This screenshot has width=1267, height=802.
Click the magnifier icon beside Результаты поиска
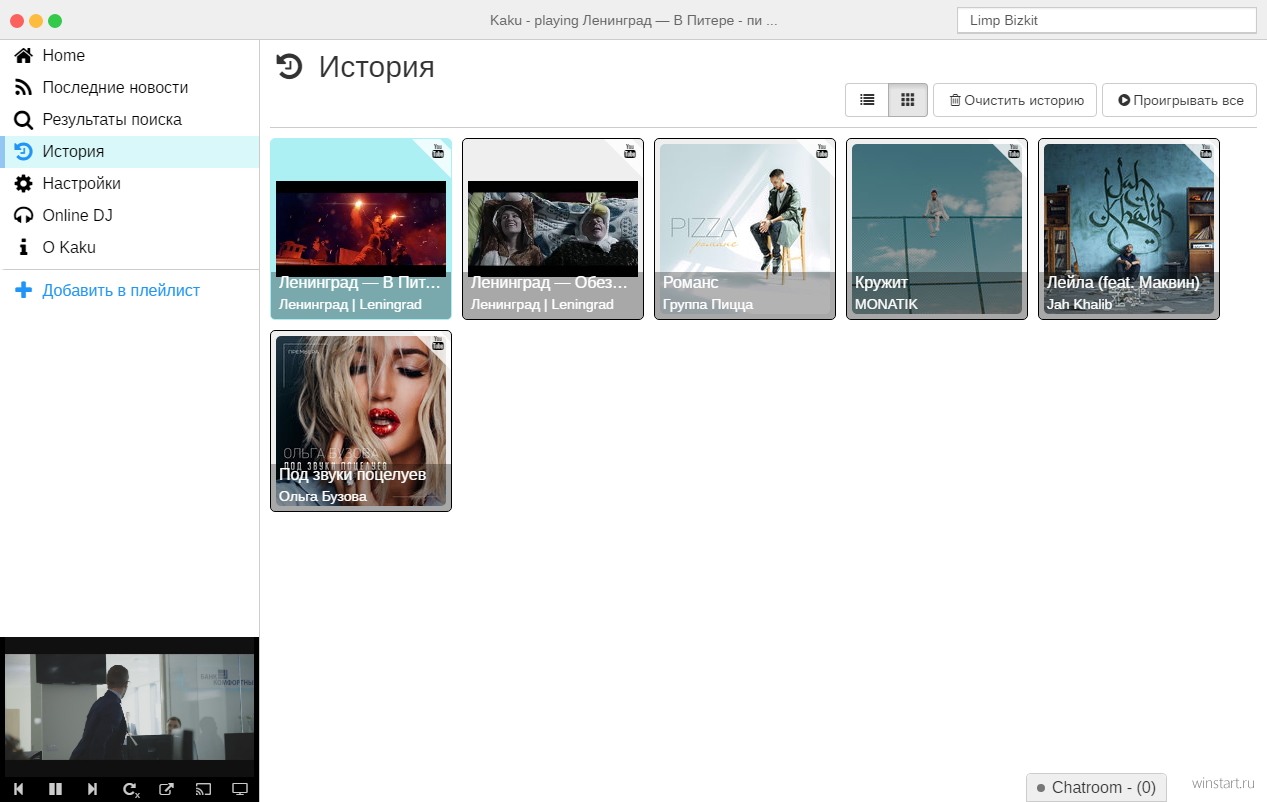[23, 120]
